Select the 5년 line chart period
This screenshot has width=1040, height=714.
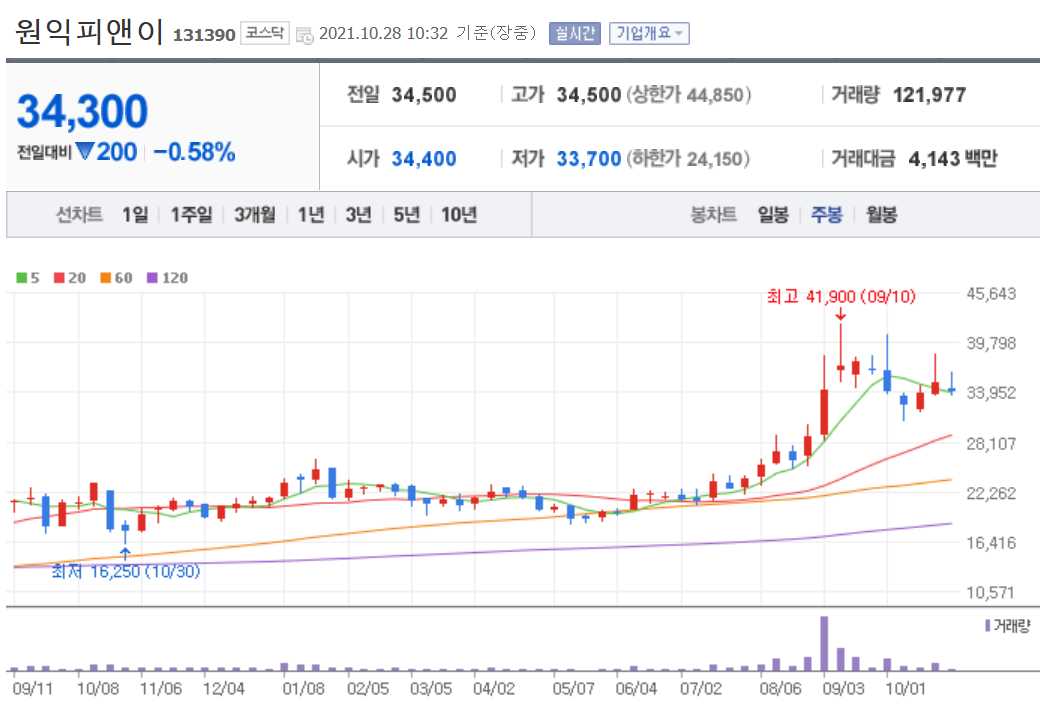[407, 214]
